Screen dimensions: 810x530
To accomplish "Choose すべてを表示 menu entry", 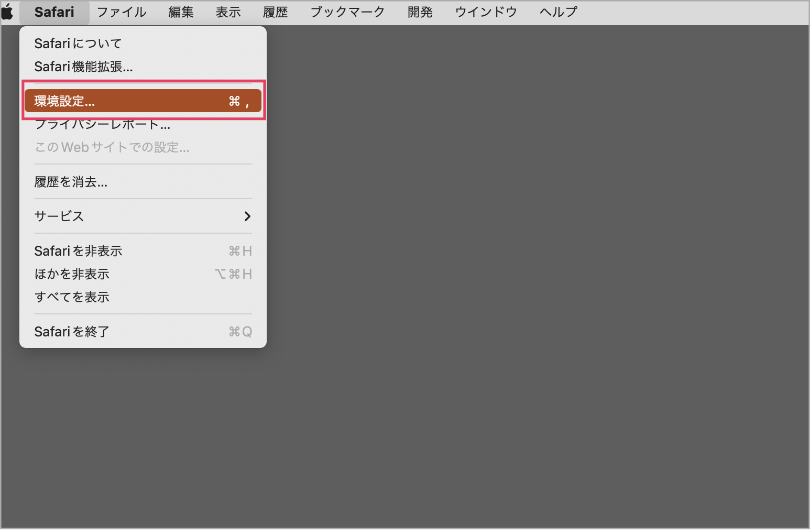I will pos(143,297).
